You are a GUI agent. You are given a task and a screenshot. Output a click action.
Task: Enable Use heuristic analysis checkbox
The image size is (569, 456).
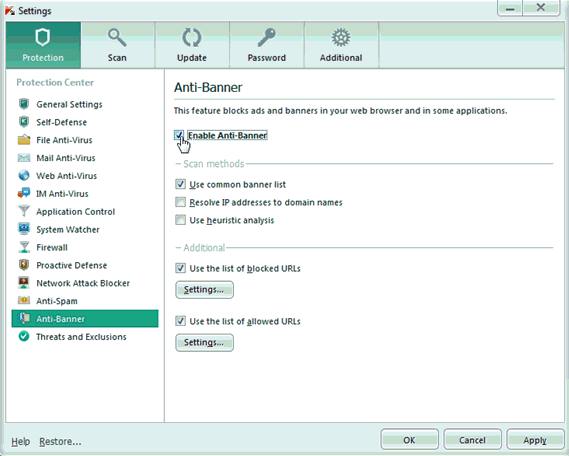click(x=180, y=220)
